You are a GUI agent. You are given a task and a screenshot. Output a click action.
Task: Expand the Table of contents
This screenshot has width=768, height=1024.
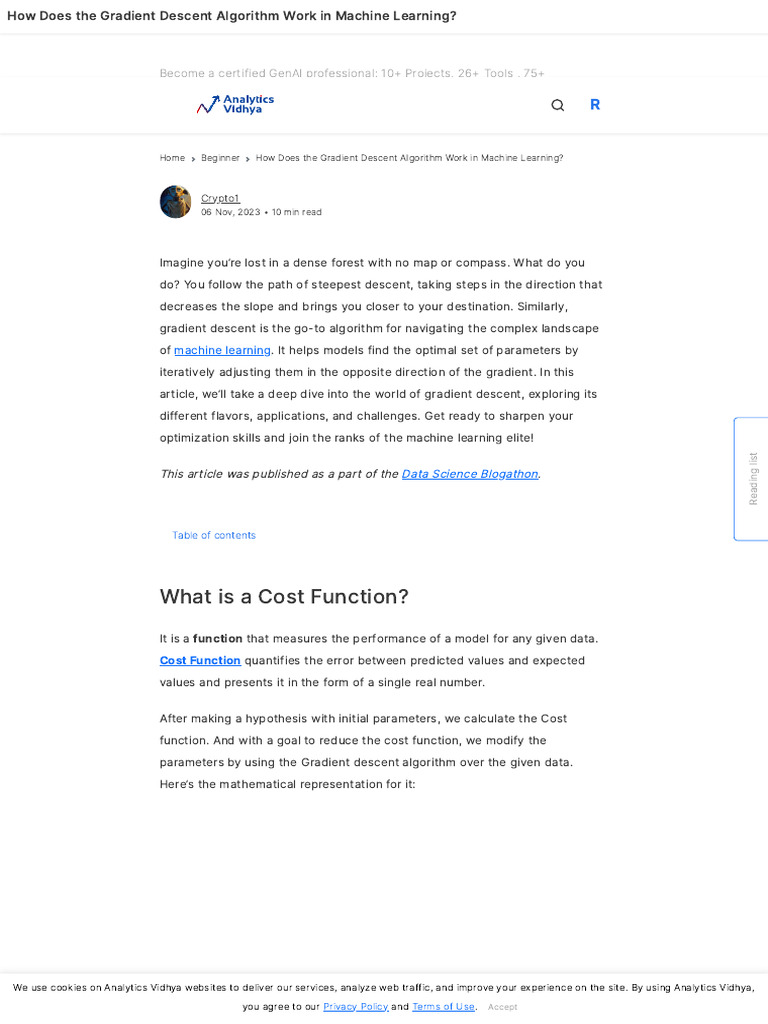click(214, 536)
